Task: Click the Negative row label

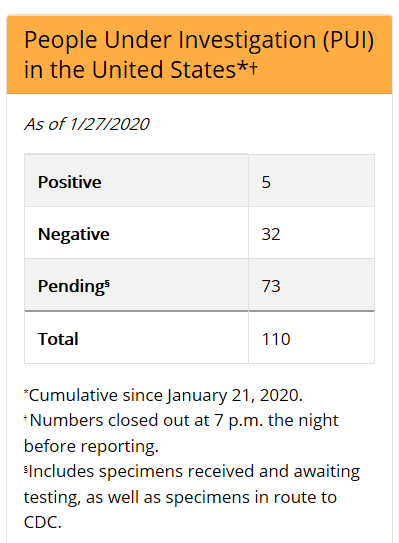Action: coord(74,234)
